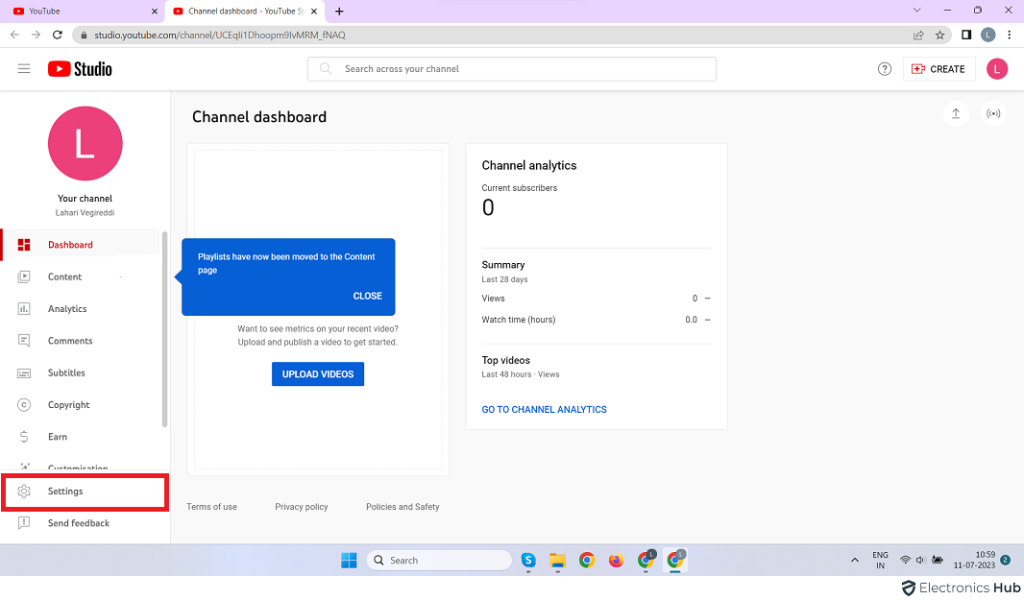Viewport: 1024px width, 600px height.
Task: Close the playlists moved tooltip
Action: [x=367, y=296]
